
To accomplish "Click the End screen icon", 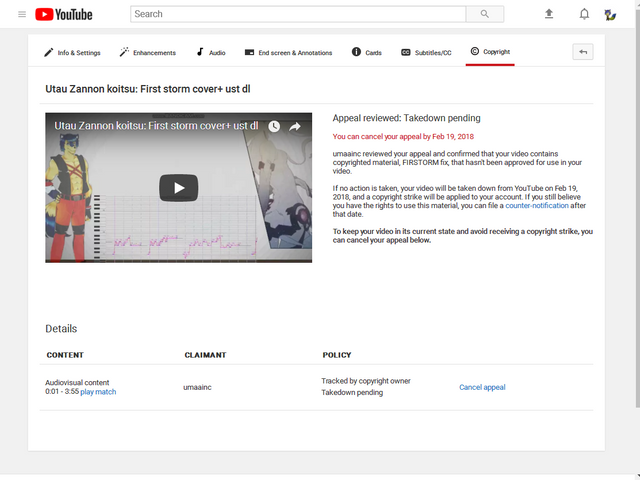I will 249,52.
